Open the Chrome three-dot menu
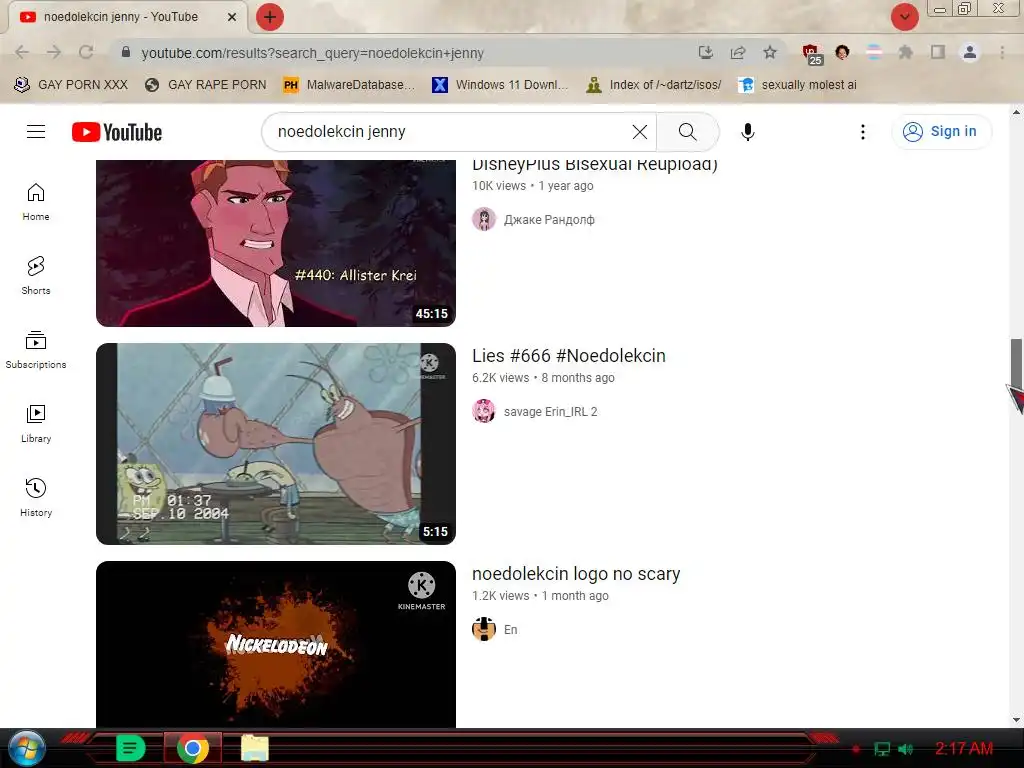This screenshot has width=1024, height=768. (x=1002, y=52)
